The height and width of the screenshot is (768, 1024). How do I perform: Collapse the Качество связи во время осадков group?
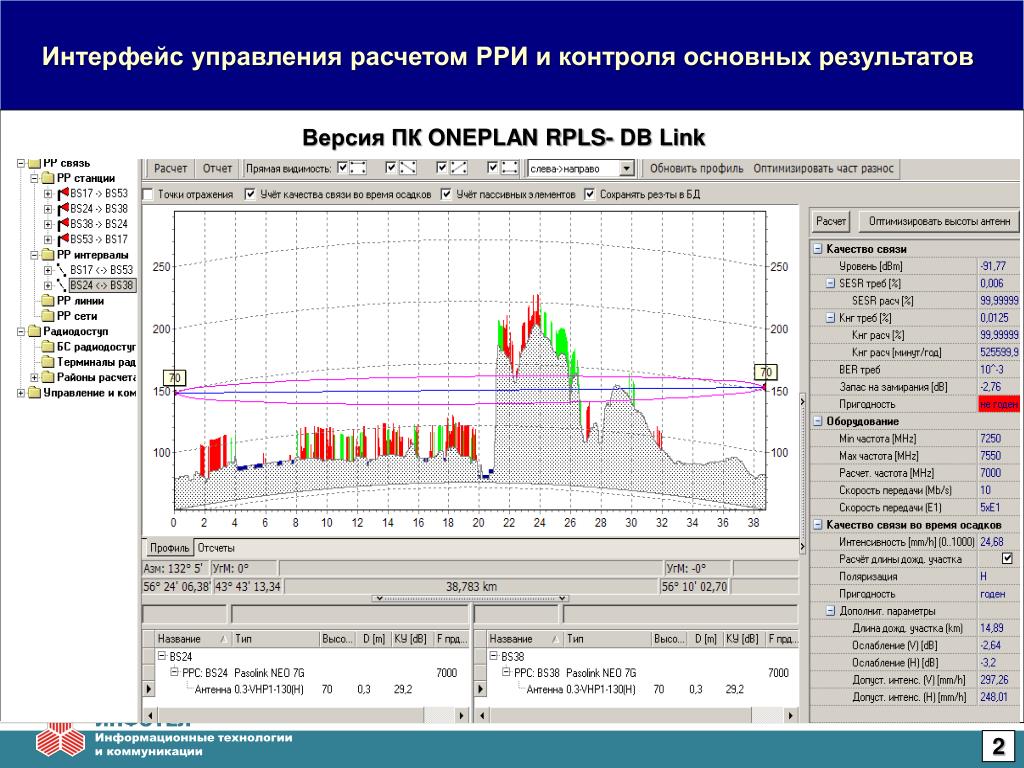pos(818,524)
